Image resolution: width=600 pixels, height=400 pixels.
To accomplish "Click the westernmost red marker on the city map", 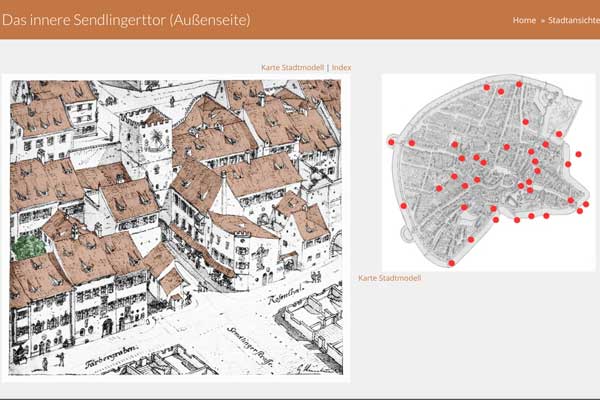I will (391, 142).
